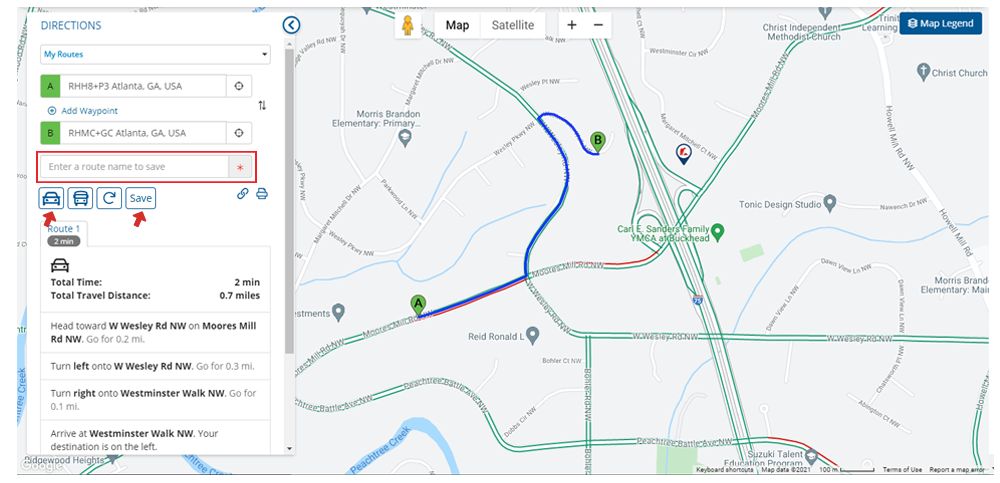
Task: Select bus transit mode
Action: coord(81,198)
